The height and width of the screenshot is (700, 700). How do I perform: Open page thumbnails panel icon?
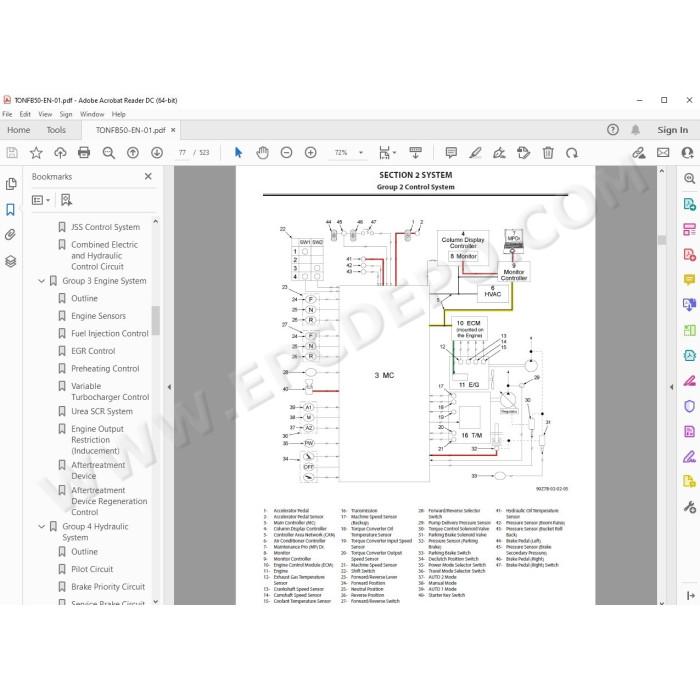(11, 184)
